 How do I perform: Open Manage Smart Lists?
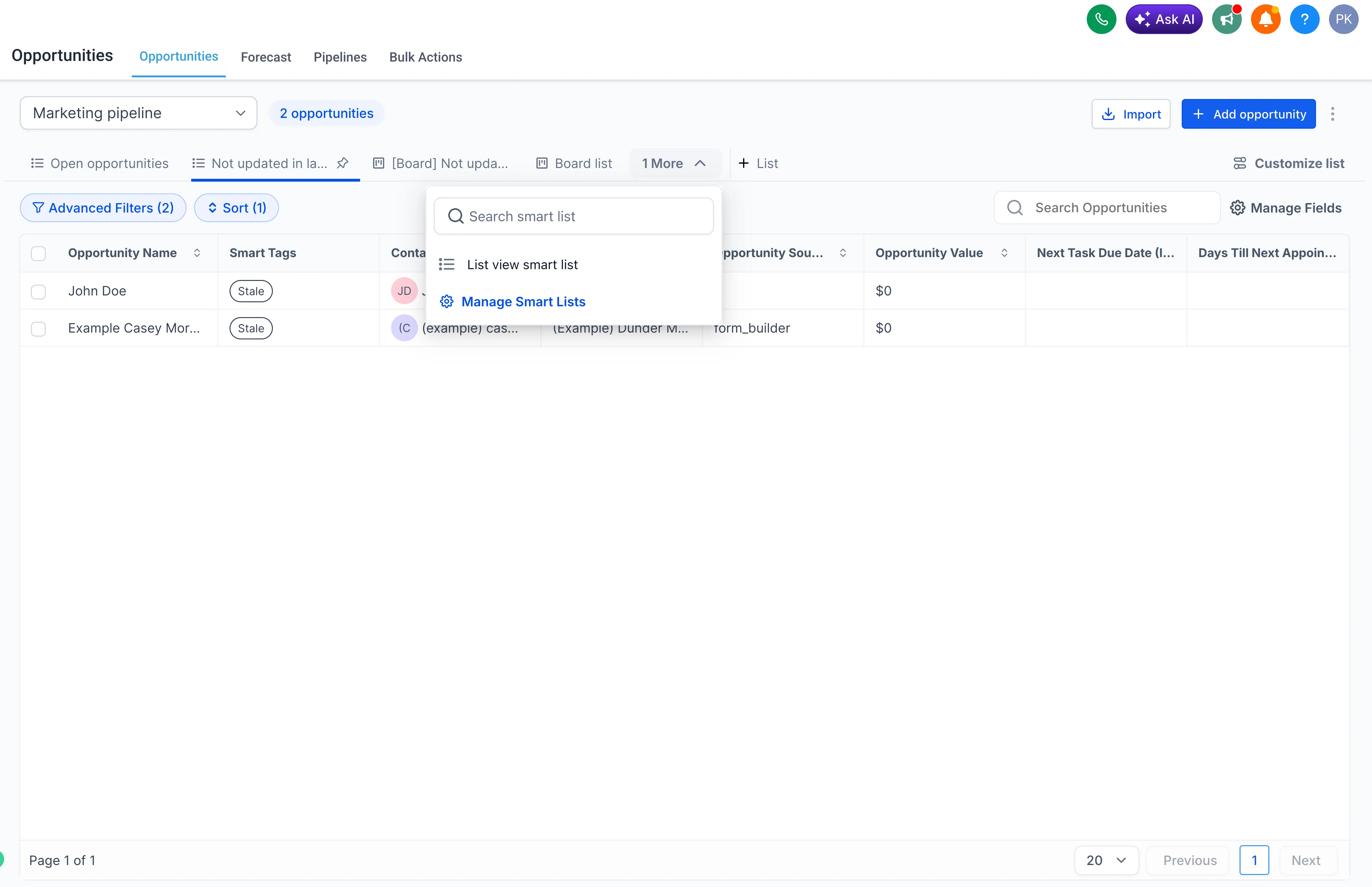[x=523, y=301]
